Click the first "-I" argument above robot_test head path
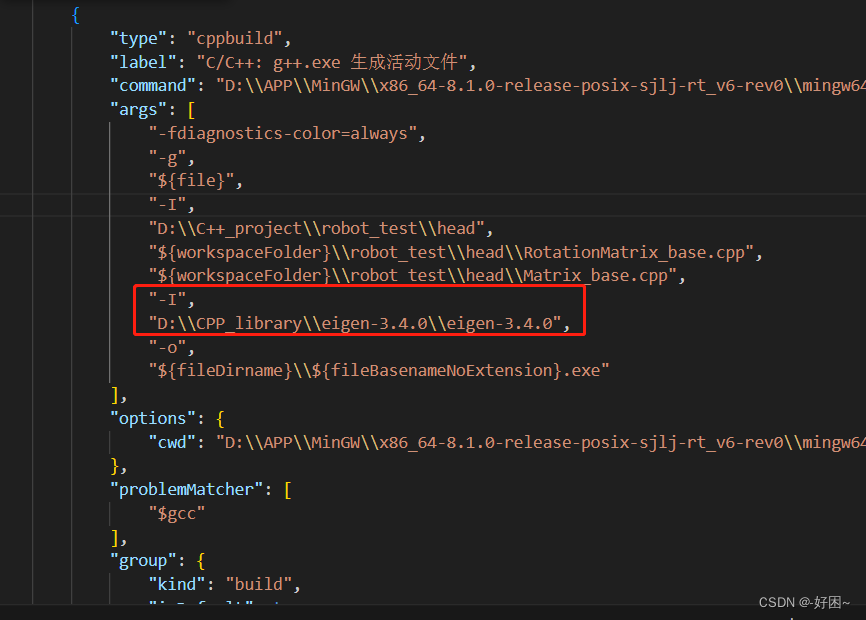This screenshot has width=866, height=620. (171, 205)
